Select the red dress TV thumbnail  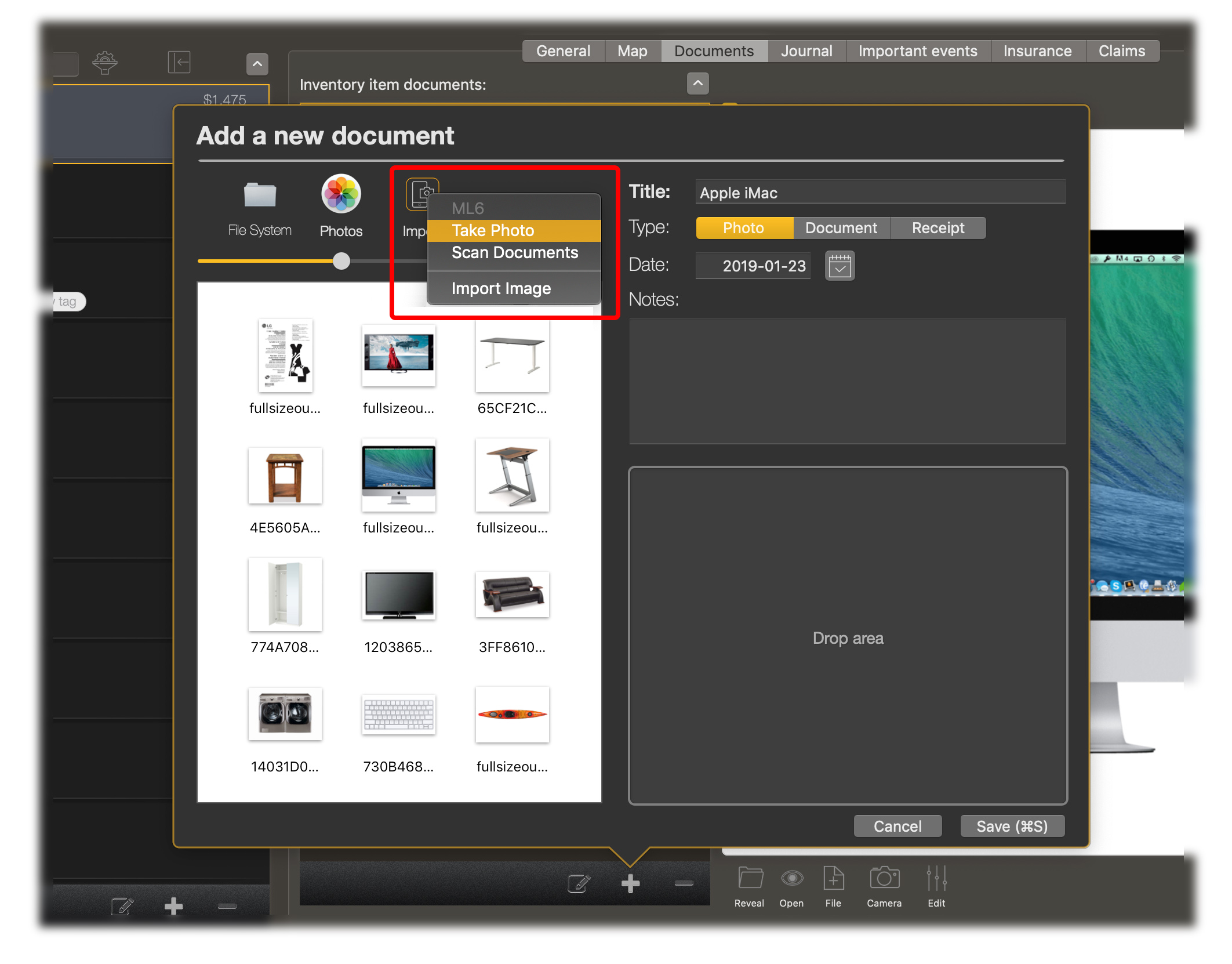coord(398,356)
